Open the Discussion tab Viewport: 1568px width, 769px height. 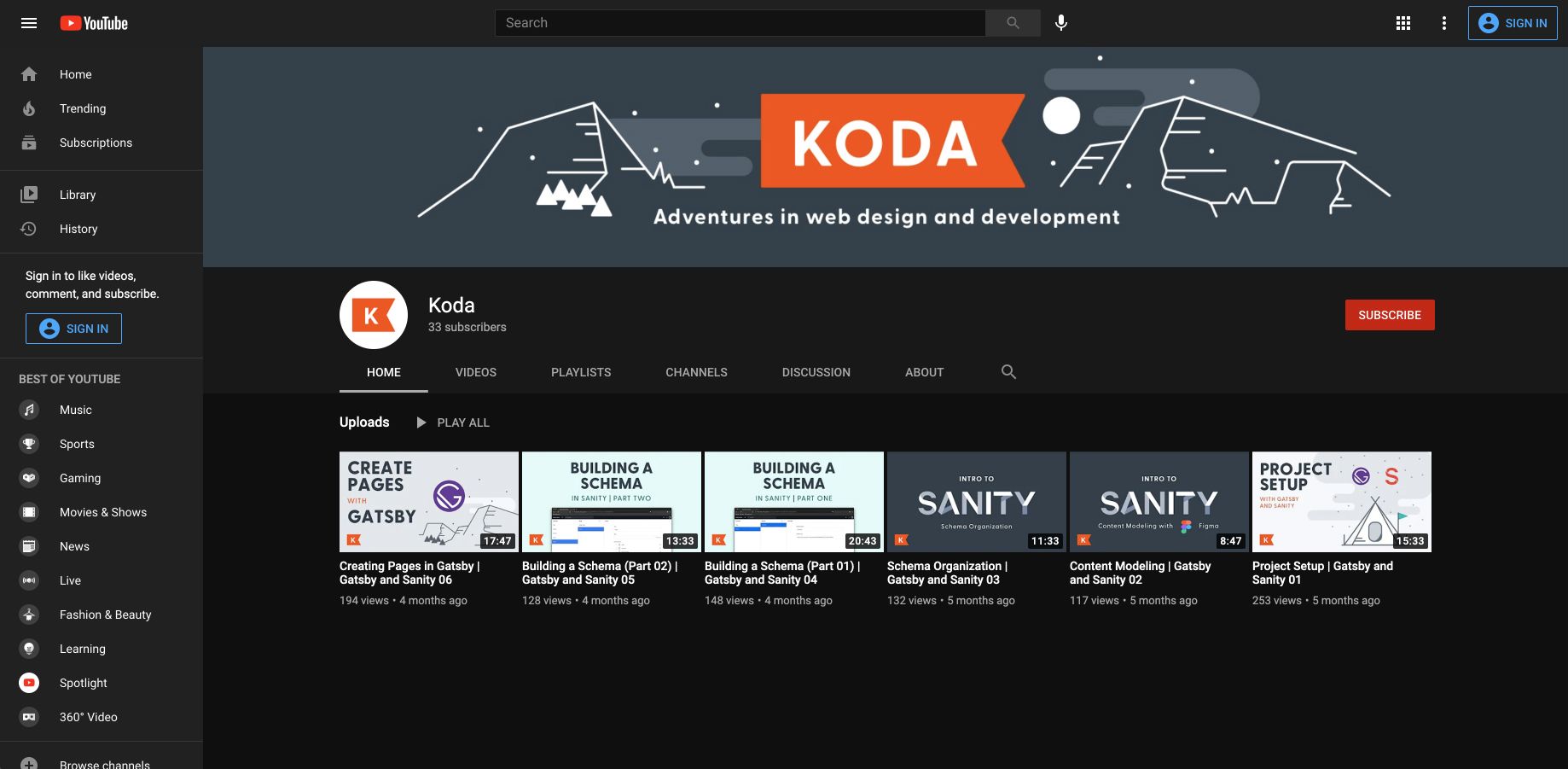coord(816,372)
